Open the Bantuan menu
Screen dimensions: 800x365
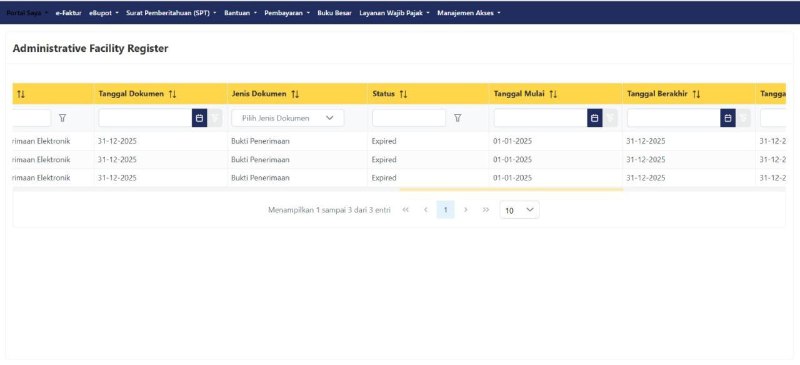[240, 13]
